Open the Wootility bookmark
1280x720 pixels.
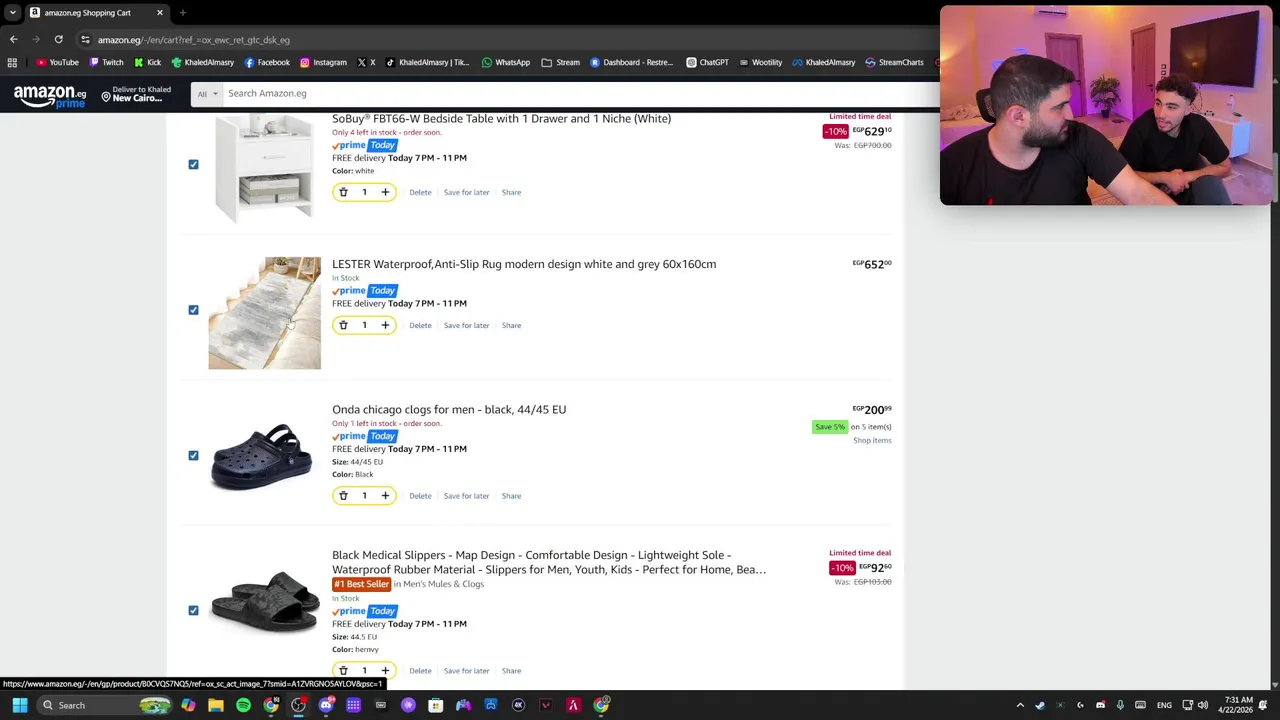pos(760,62)
